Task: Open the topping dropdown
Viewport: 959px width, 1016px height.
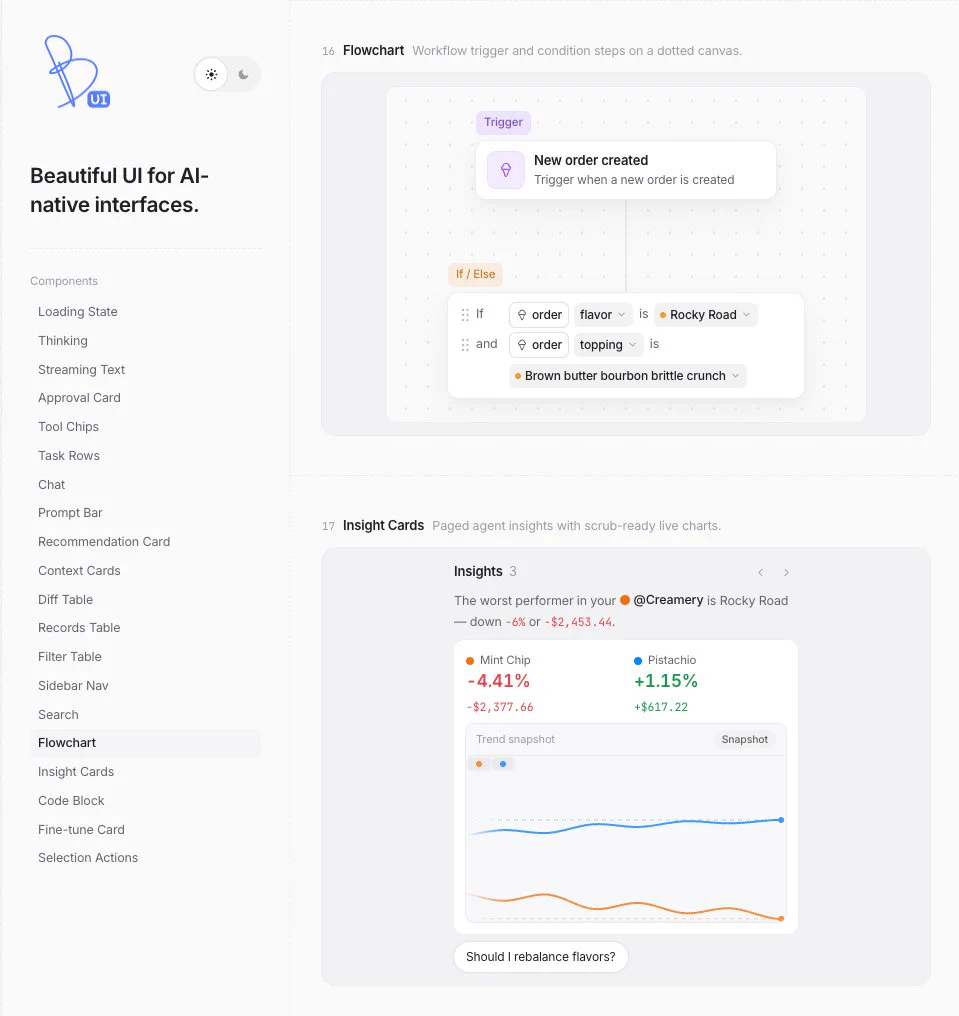Action: click(x=608, y=345)
